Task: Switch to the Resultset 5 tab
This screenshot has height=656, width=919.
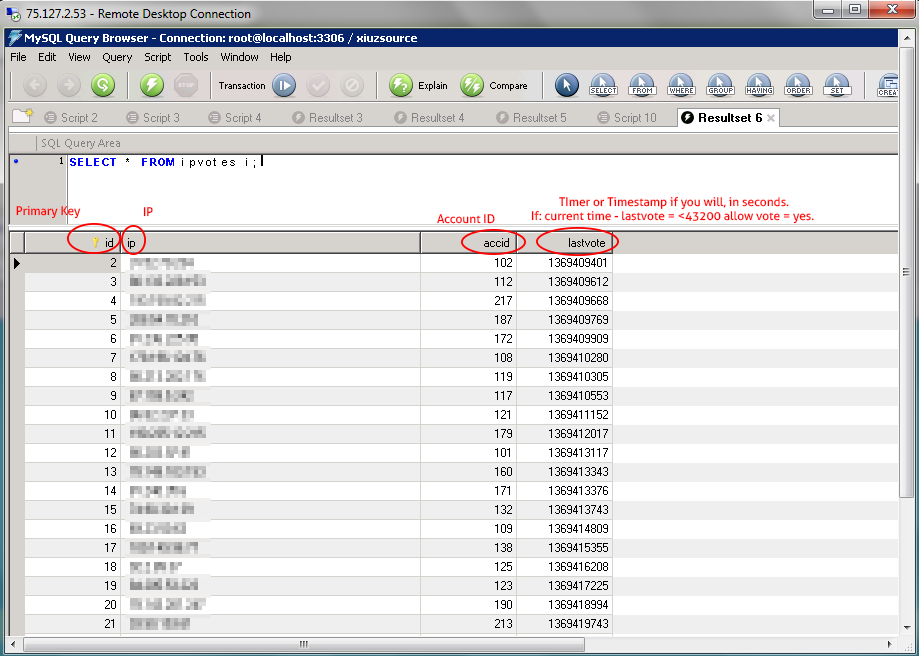Action: 532,118
